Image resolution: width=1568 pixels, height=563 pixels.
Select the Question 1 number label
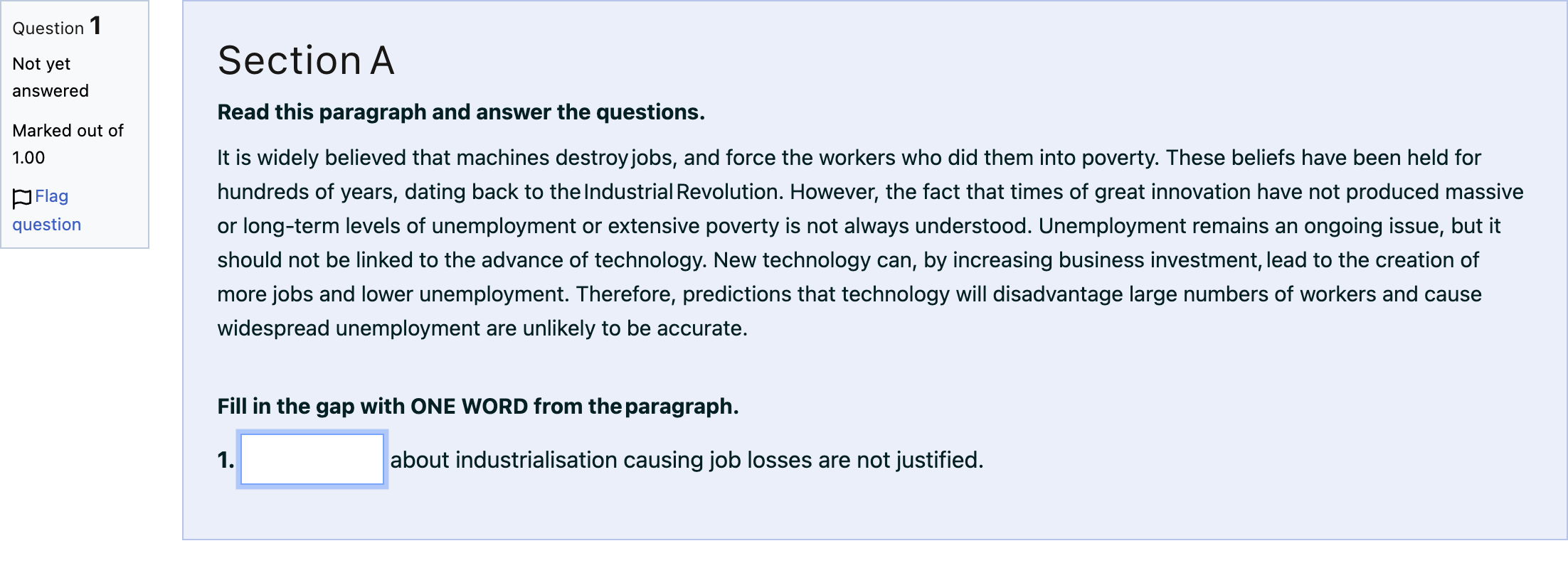coord(57,27)
